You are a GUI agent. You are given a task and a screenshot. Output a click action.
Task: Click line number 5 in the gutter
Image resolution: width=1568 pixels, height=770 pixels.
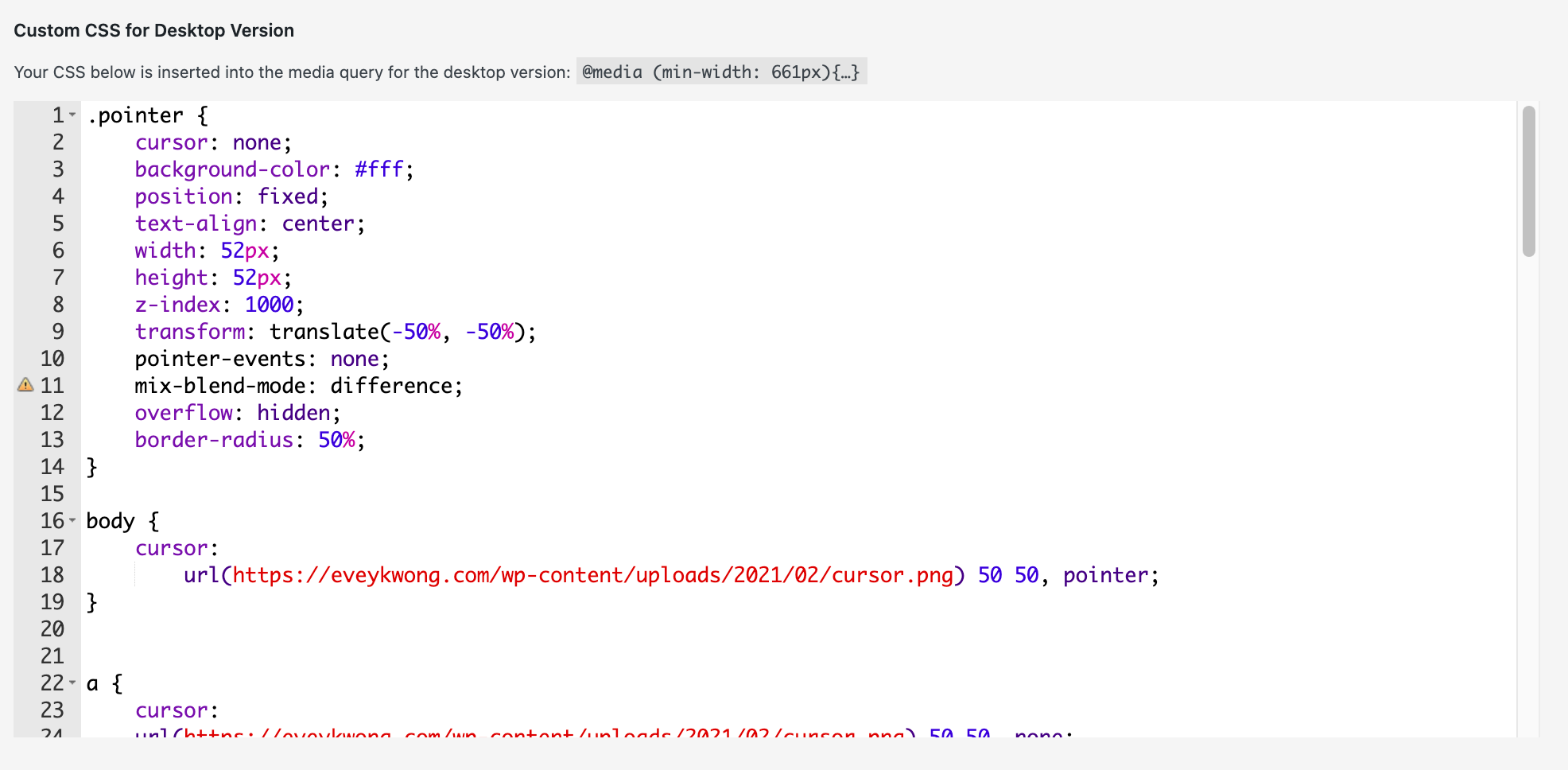[x=57, y=224]
